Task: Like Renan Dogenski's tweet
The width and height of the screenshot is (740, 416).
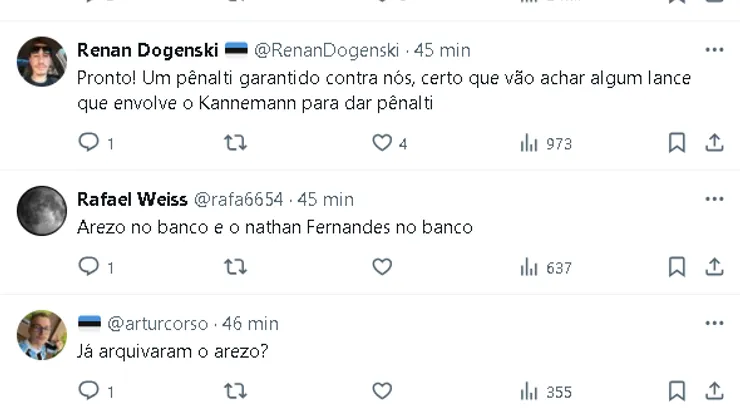Action: (x=381, y=143)
